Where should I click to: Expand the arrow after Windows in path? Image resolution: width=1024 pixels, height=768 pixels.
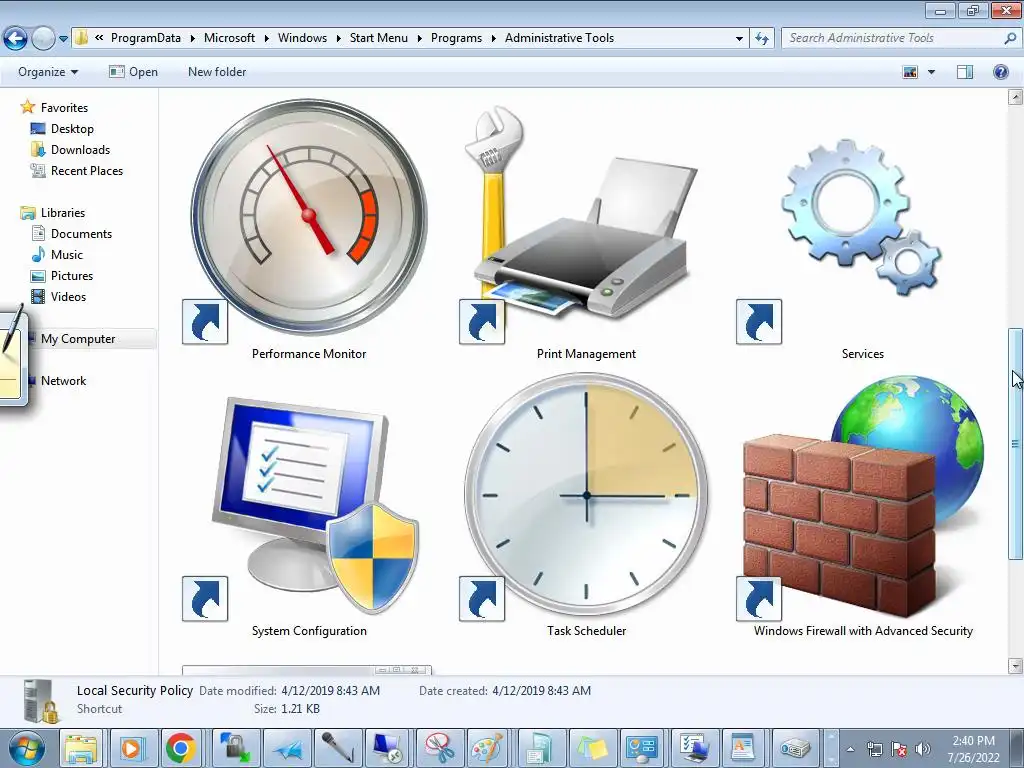click(338, 39)
